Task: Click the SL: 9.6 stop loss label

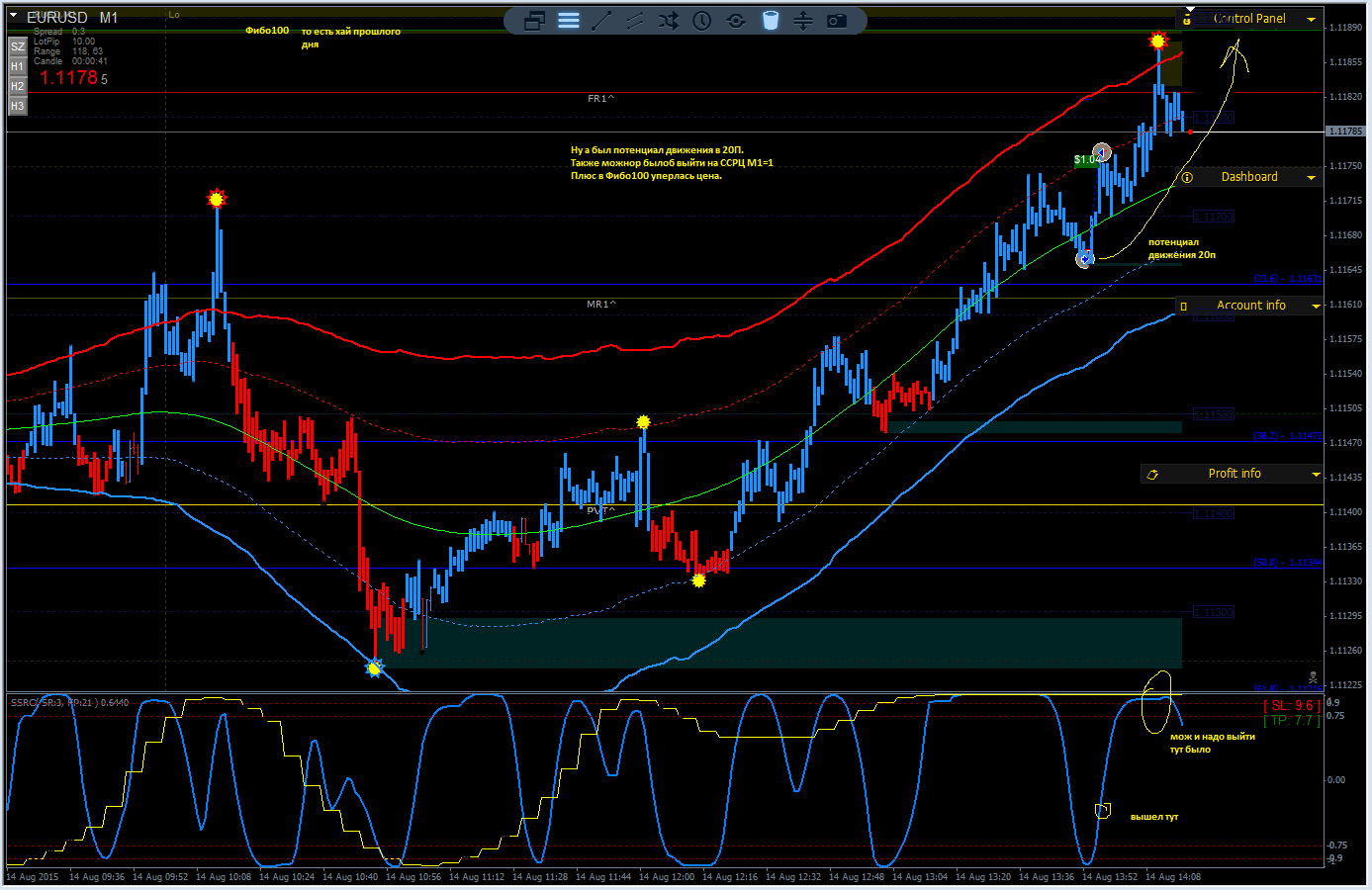Action: coord(1291,705)
